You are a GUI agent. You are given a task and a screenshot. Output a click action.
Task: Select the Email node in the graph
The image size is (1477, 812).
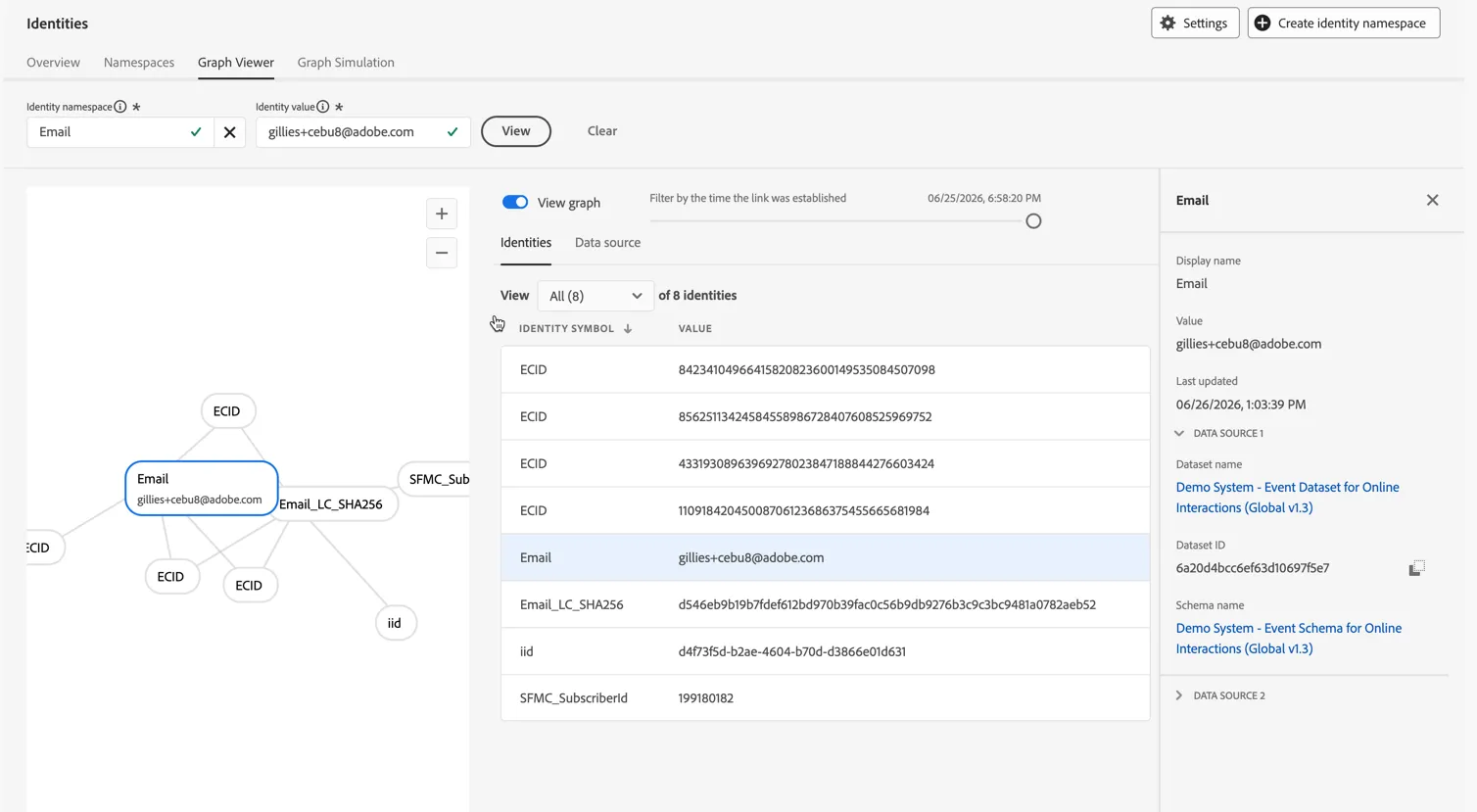(202, 488)
